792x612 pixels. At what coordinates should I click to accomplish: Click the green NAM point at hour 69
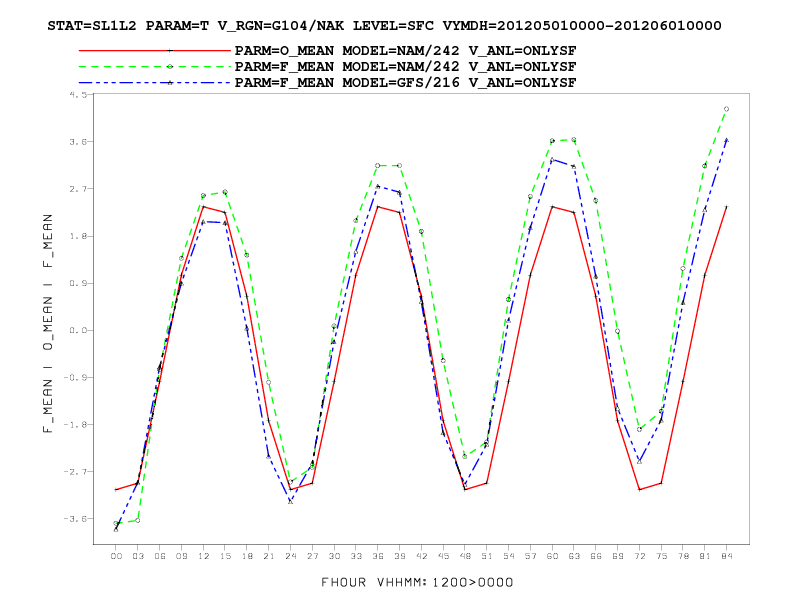pos(617,331)
